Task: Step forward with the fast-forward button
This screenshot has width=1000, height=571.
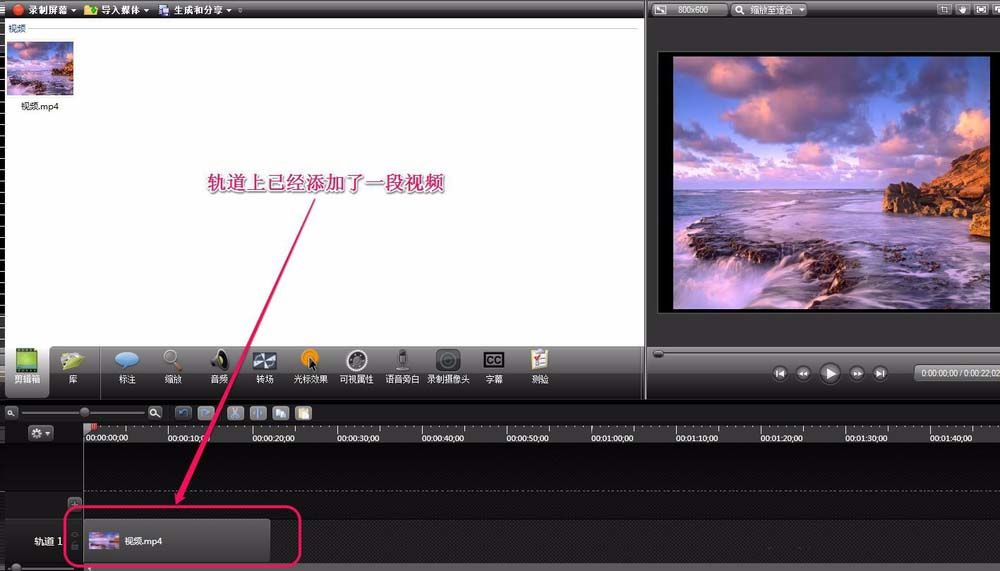Action: point(857,373)
